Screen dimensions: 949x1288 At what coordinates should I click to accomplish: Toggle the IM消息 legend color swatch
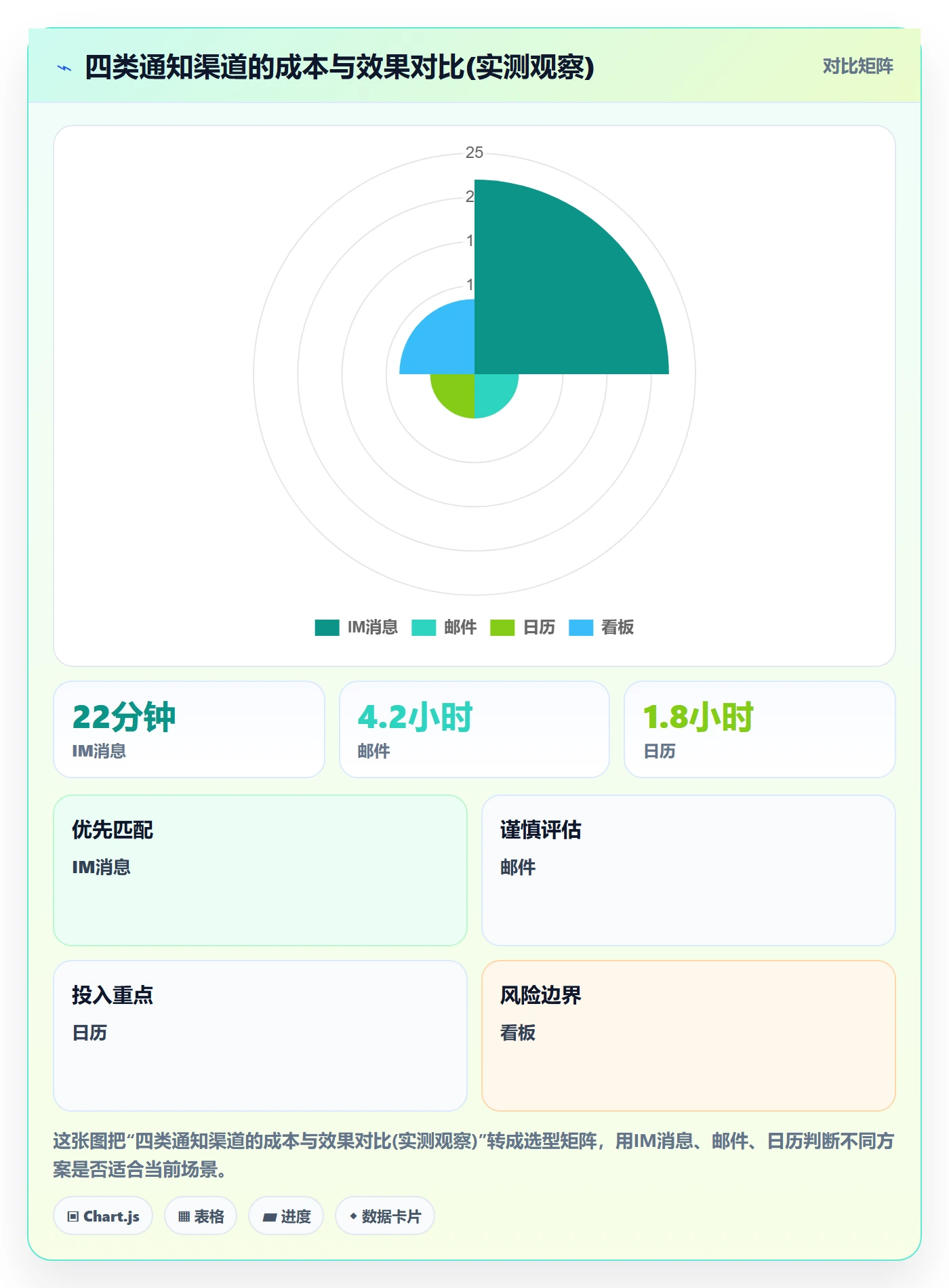327,628
